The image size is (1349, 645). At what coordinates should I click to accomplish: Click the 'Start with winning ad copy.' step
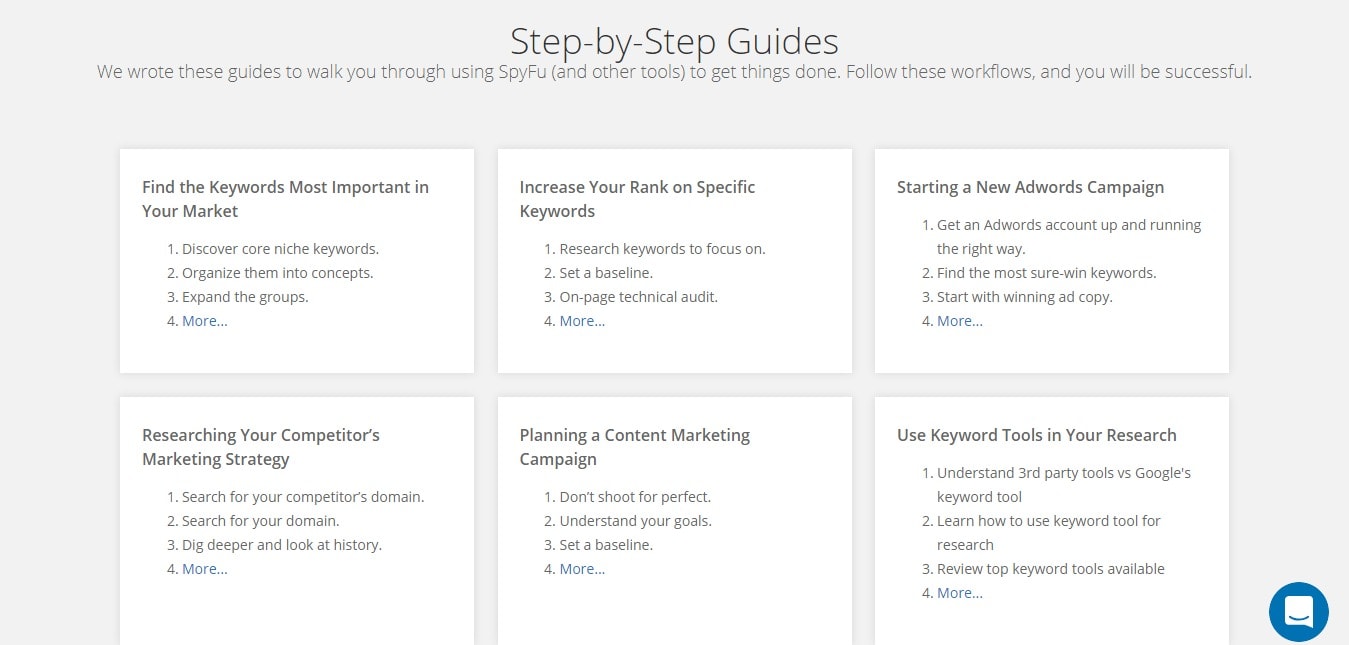[x=1025, y=297]
